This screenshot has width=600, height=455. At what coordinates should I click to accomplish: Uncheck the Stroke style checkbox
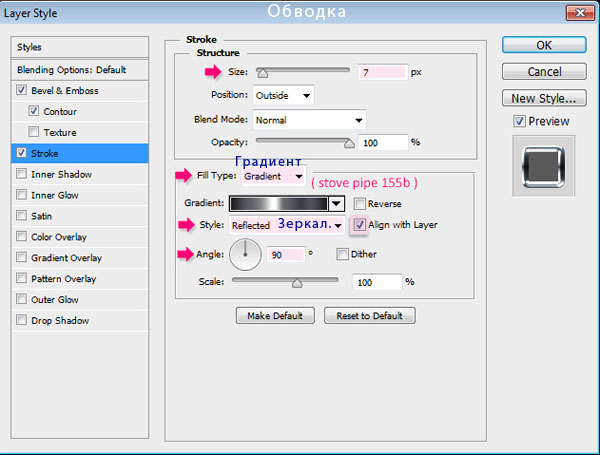[21, 153]
